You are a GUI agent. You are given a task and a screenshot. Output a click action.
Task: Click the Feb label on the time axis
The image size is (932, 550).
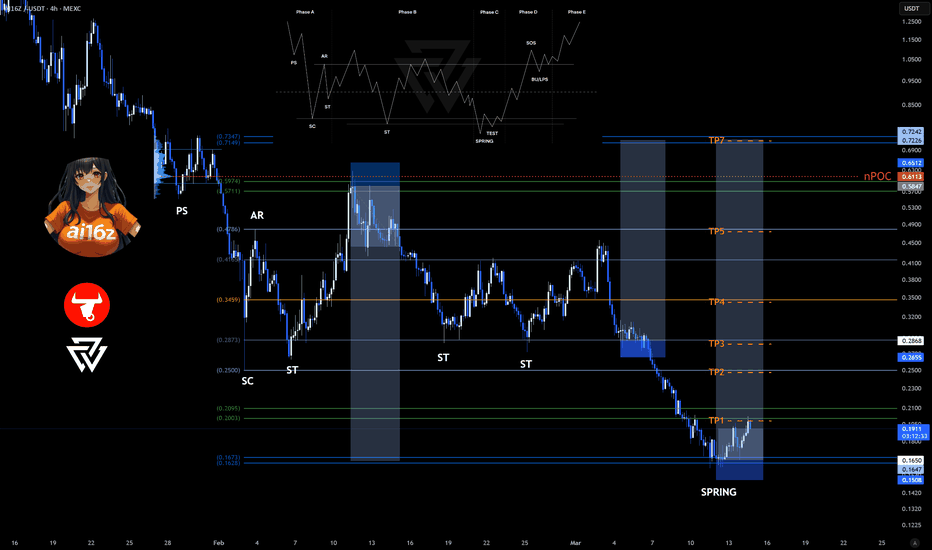coord(219,543)
